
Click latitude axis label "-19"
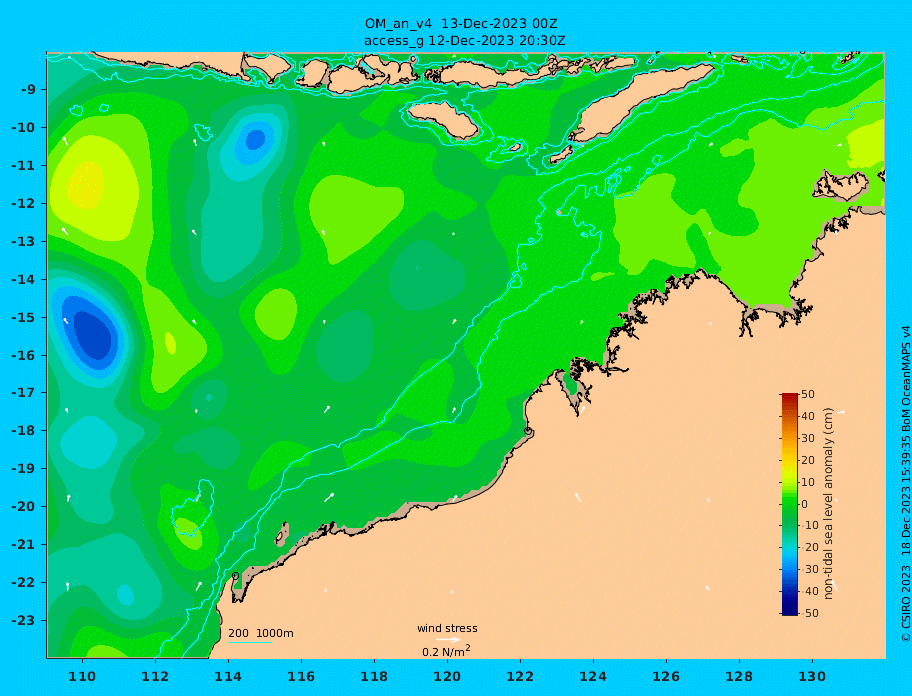pos(23,469)
